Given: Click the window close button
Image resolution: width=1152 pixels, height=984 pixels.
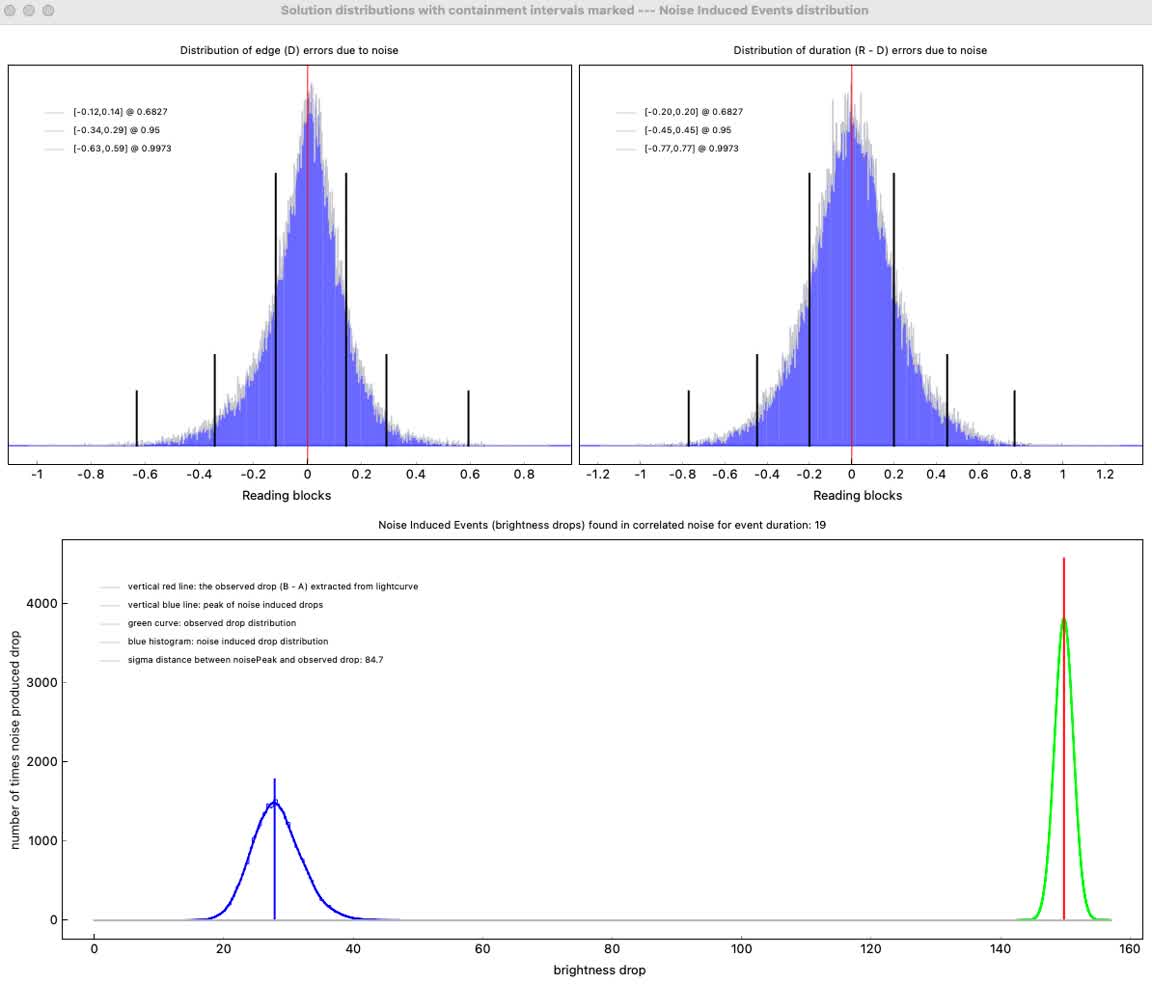Looking at the screenshot, I should 12,10.
